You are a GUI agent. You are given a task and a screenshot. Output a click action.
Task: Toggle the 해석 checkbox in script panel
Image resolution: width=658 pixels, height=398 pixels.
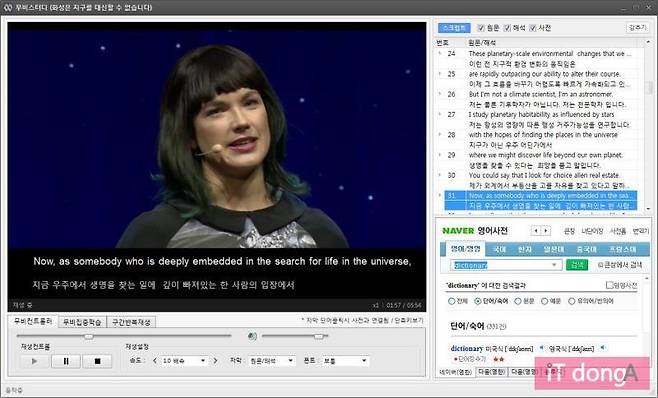coord(507,28)
